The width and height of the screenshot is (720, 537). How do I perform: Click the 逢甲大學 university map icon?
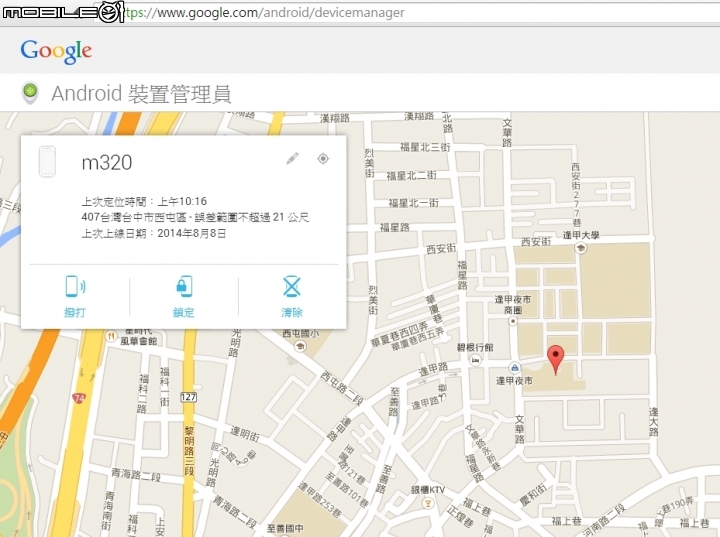click(x=581, y=249)
